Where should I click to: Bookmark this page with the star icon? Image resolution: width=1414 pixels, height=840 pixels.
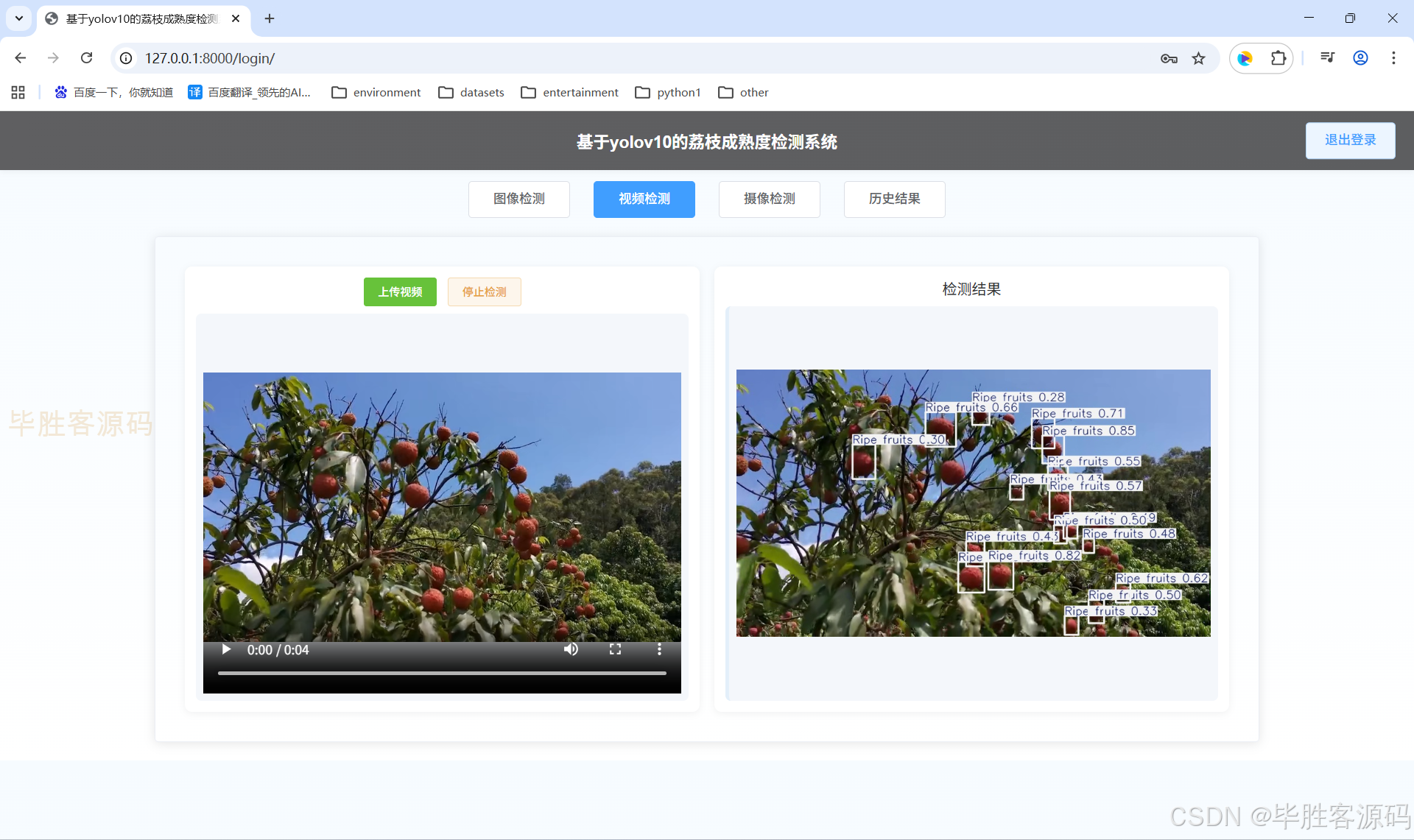click(1199, 58)
